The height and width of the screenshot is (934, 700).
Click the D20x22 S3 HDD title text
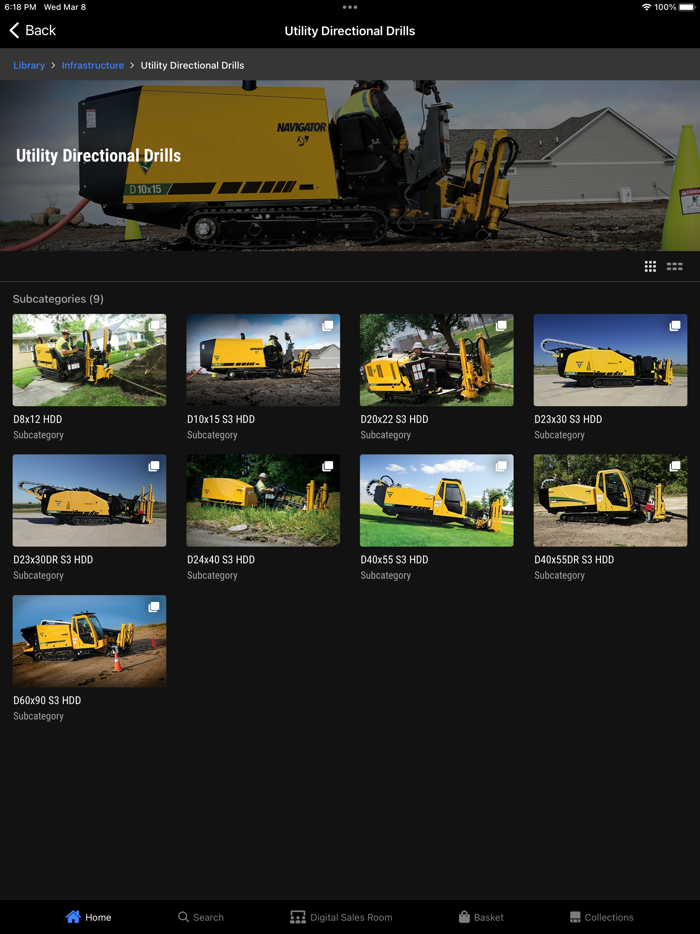point(394,419)
